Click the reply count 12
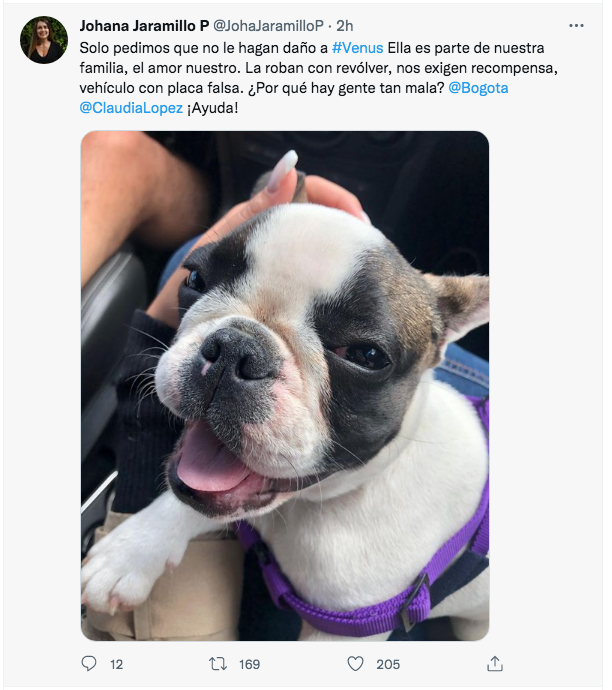Image resolution: width=612 pixels, height=690 pixels. pyautogui.click(x=117, y=664)
